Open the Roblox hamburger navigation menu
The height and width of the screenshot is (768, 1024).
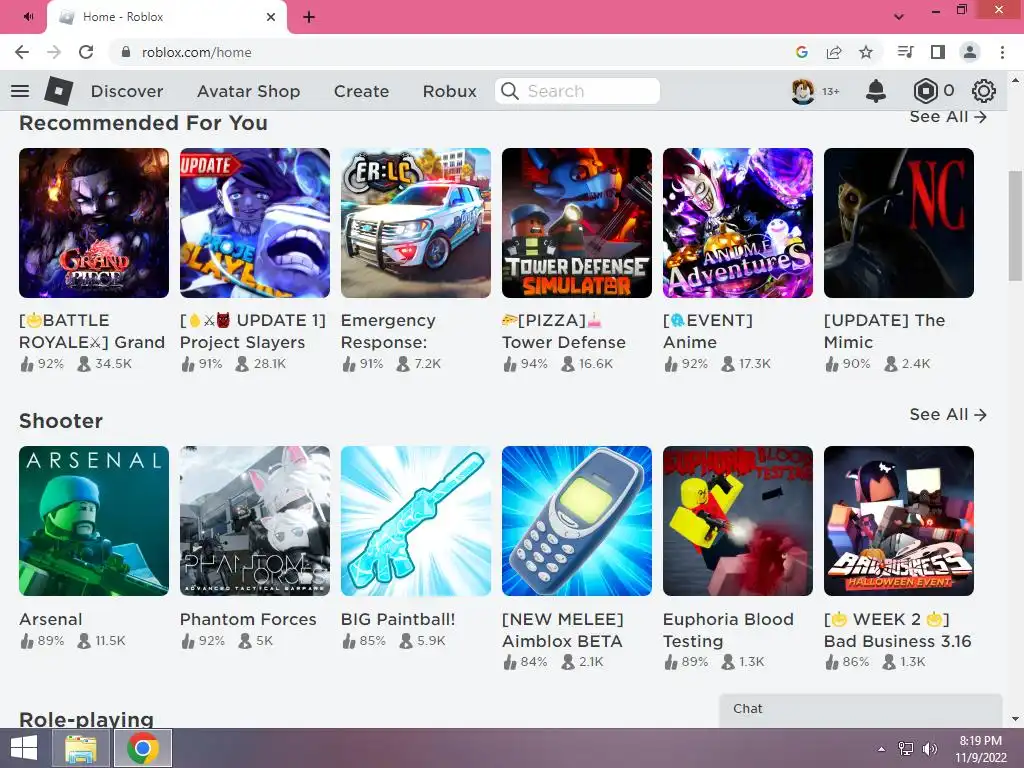[x=20, y=91]
